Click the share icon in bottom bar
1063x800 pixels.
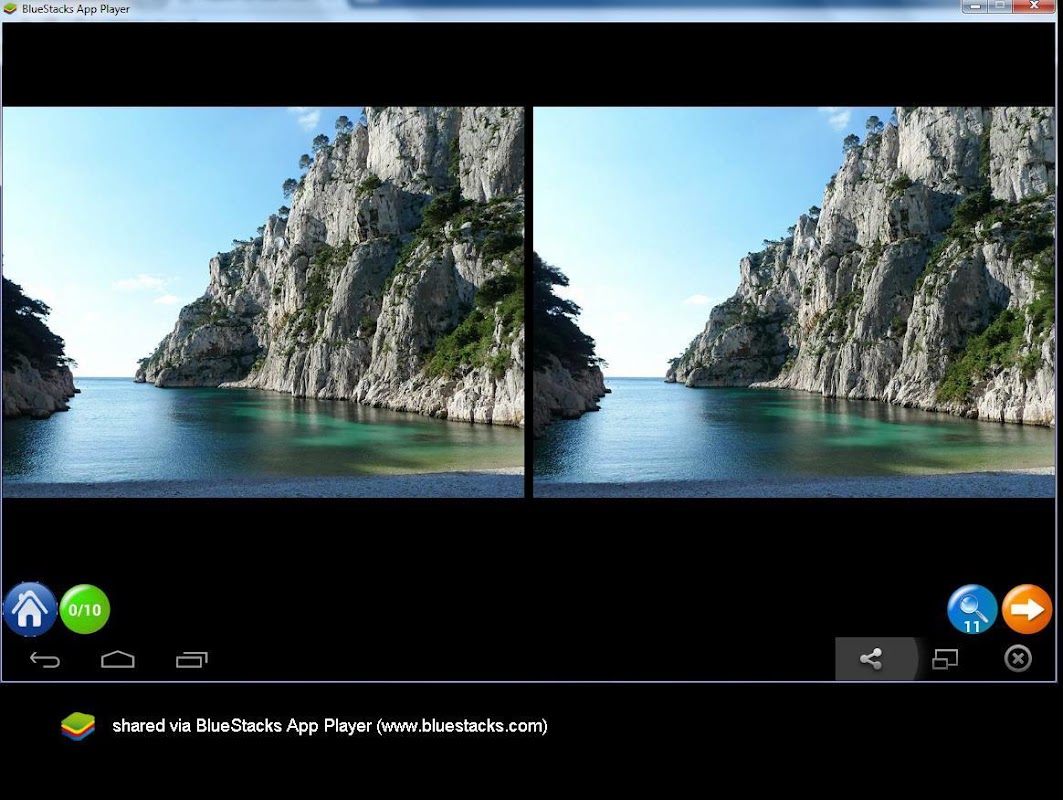click(x=871, y=659)
